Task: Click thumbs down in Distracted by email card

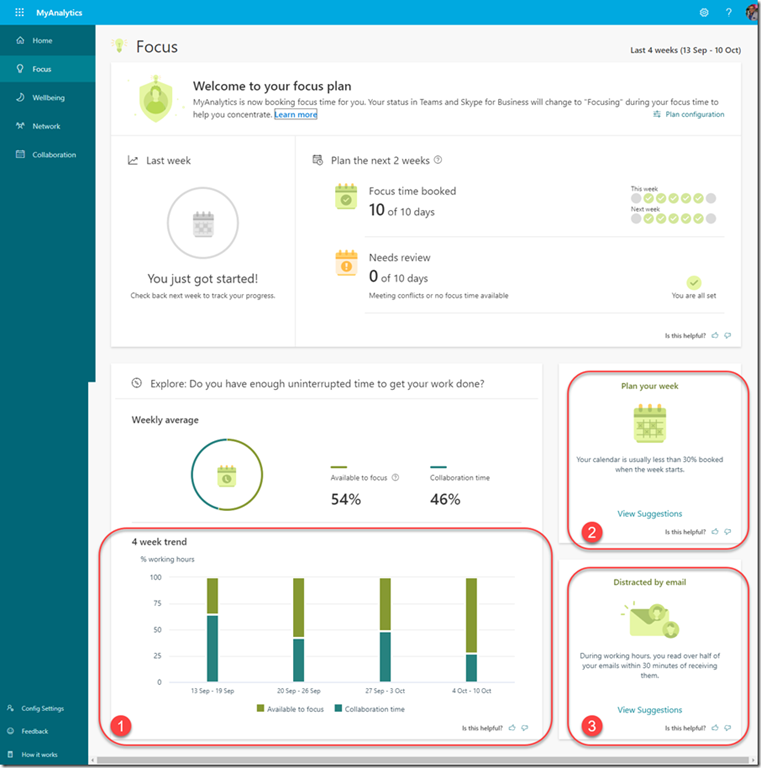Action: pyautogui.click(x=728, y=728)
